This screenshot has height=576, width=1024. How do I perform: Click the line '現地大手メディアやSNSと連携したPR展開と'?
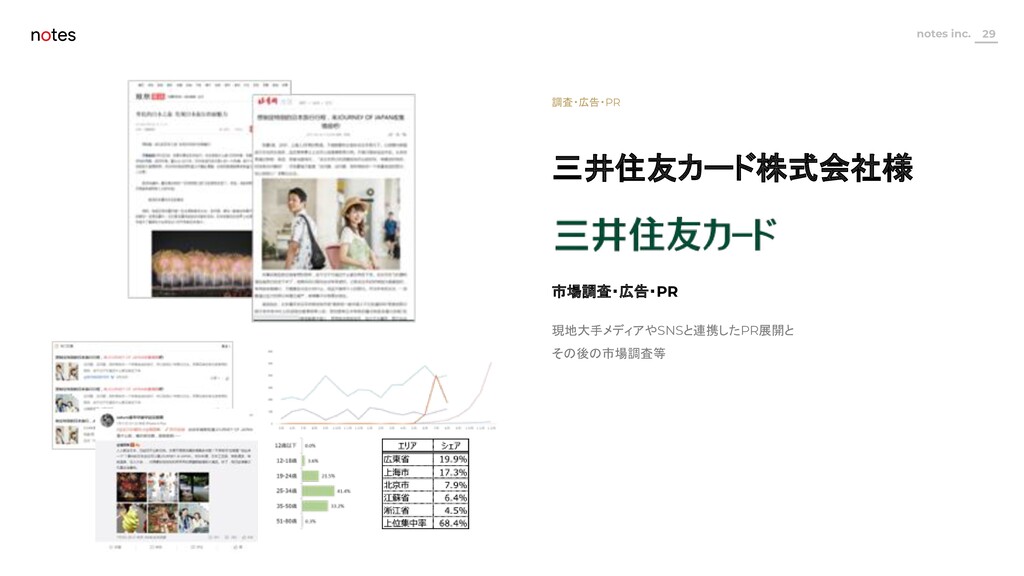click(673, 330)
